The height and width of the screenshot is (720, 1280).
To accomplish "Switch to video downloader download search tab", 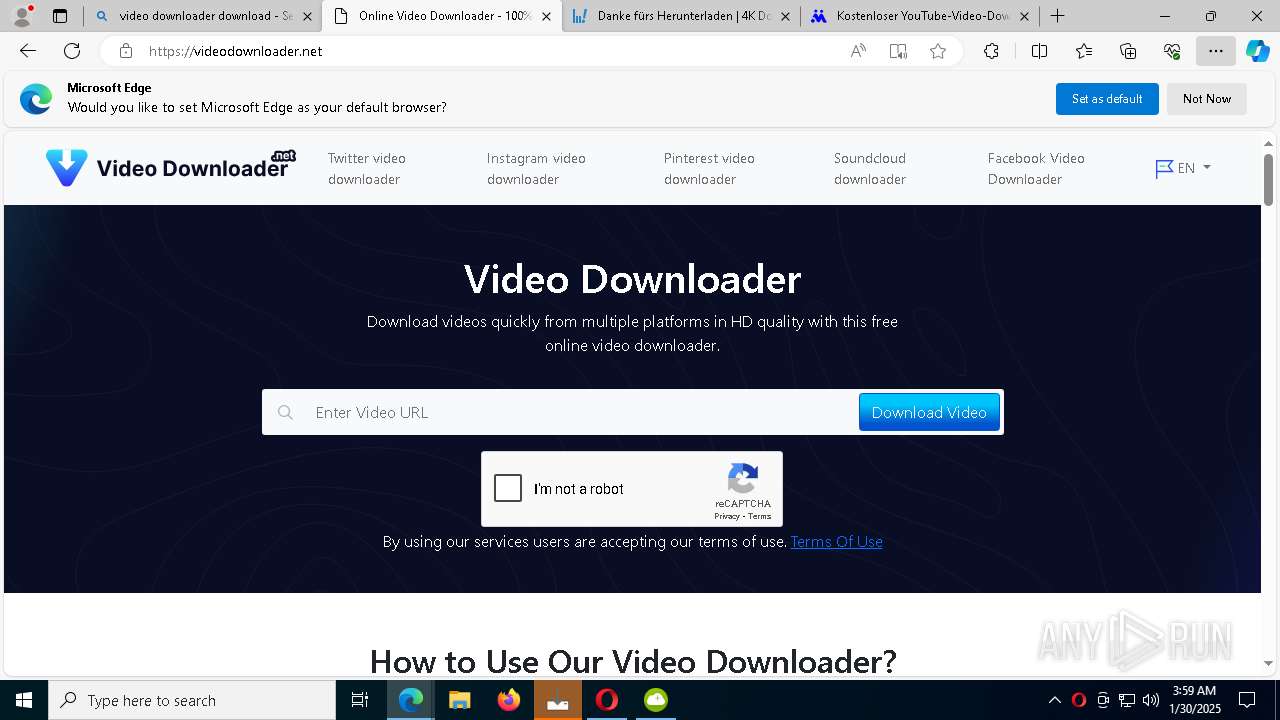I will [x=202, y=16].
